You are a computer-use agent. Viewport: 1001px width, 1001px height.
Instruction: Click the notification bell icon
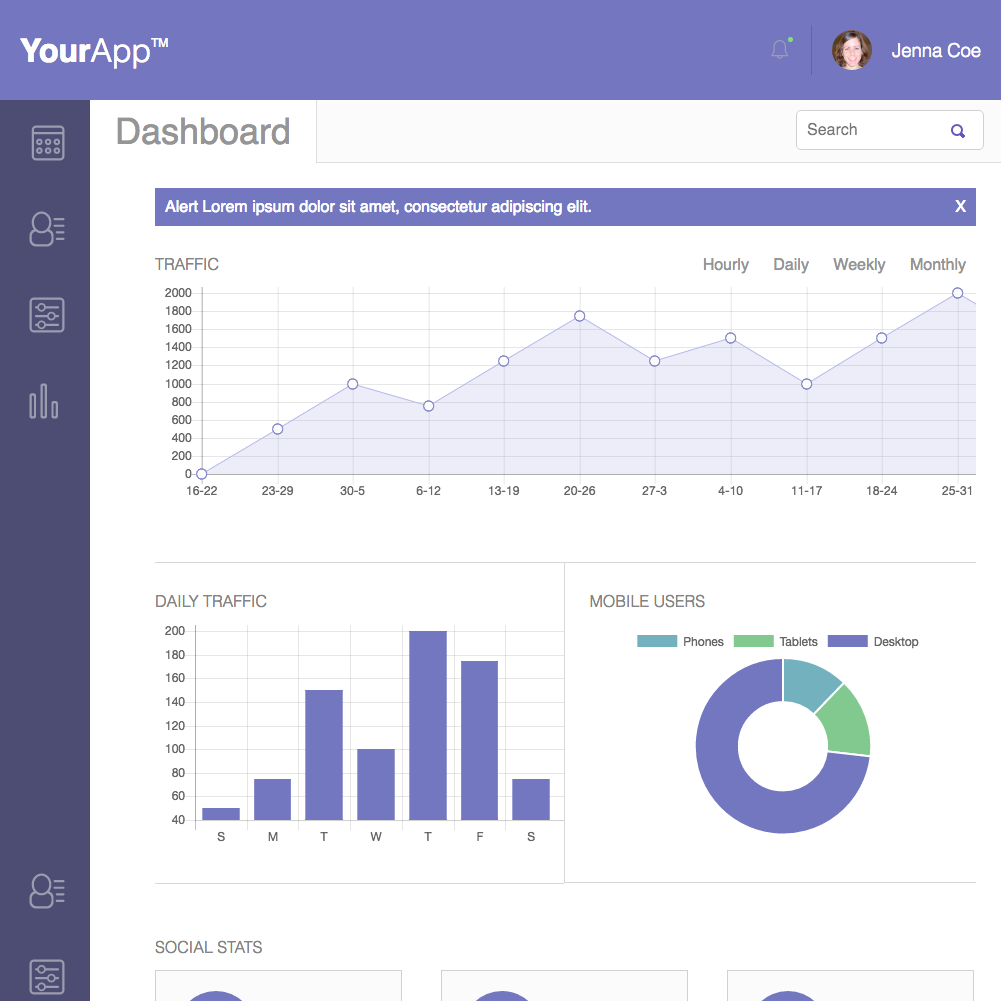[780, 50]
